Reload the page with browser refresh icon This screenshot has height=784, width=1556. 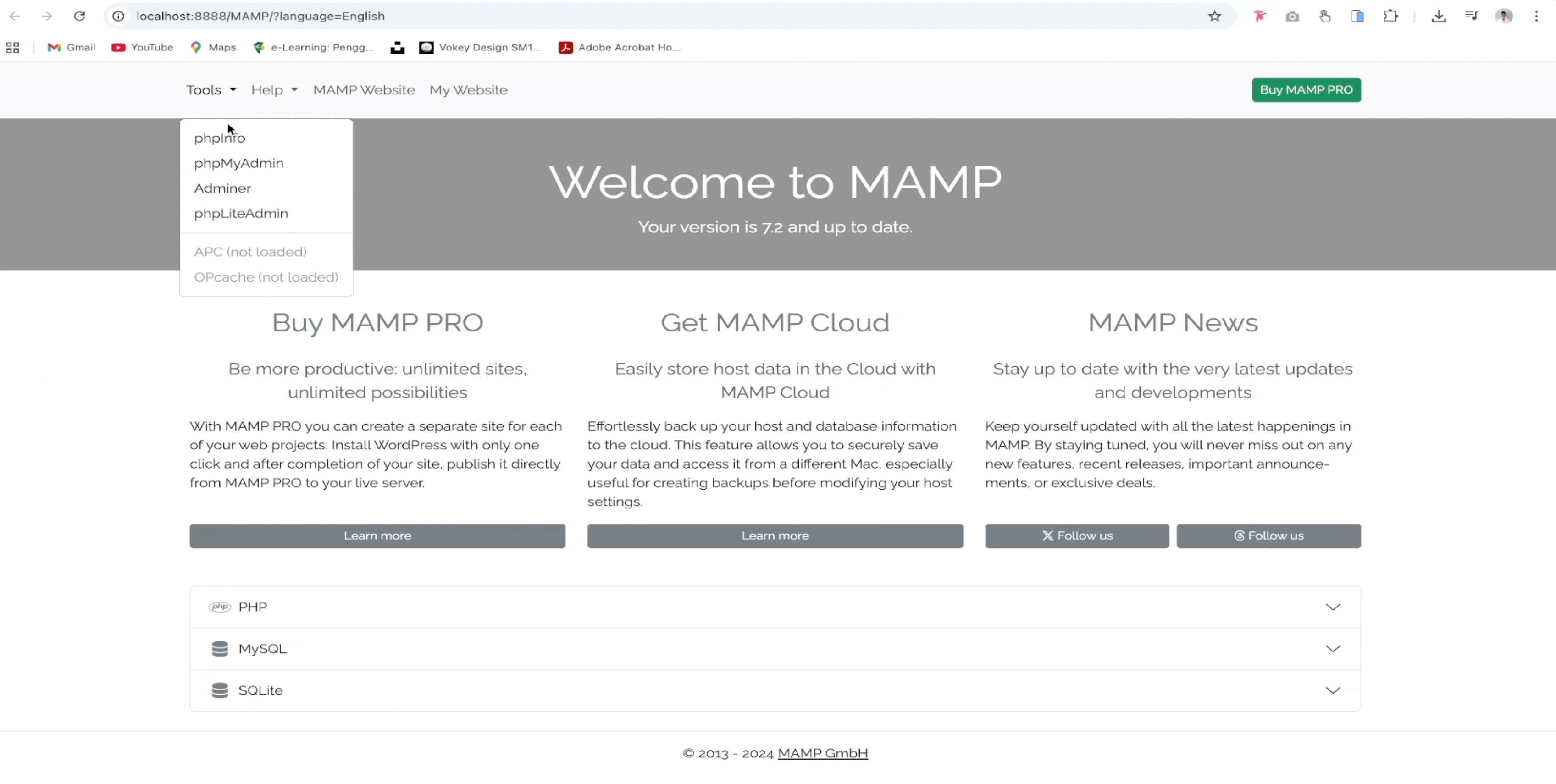point(79,17)
